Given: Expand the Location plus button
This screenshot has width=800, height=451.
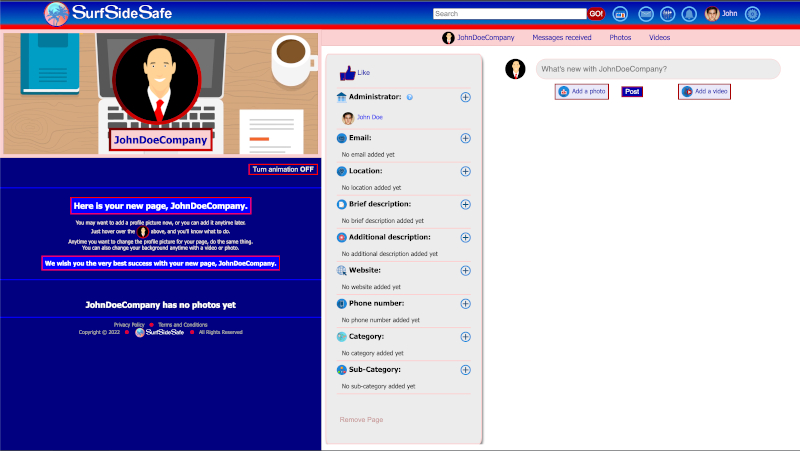Looking at the screenshot, I should click(x=465, y=171).
